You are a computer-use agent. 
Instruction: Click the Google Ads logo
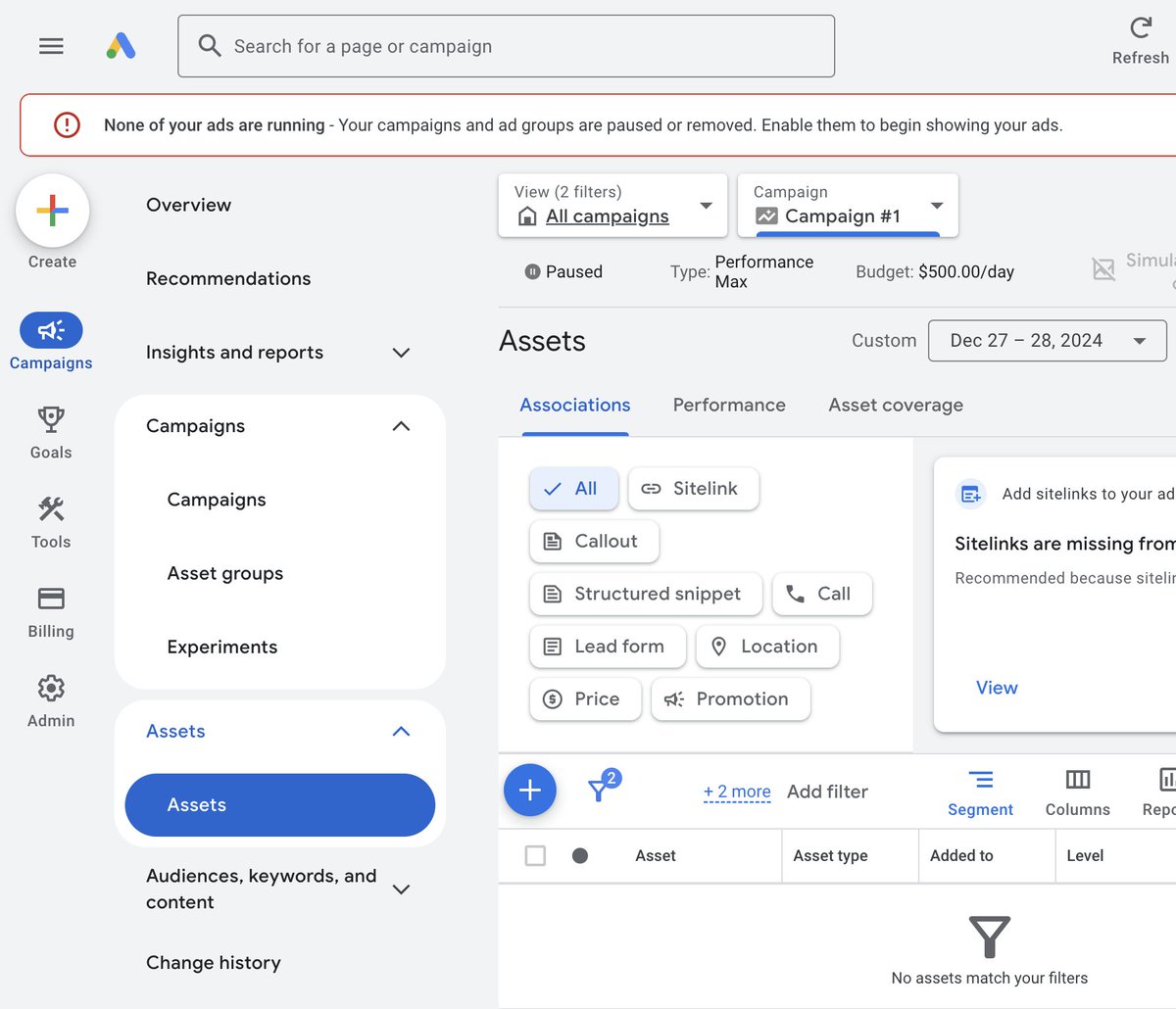click(x=121, y=46)
